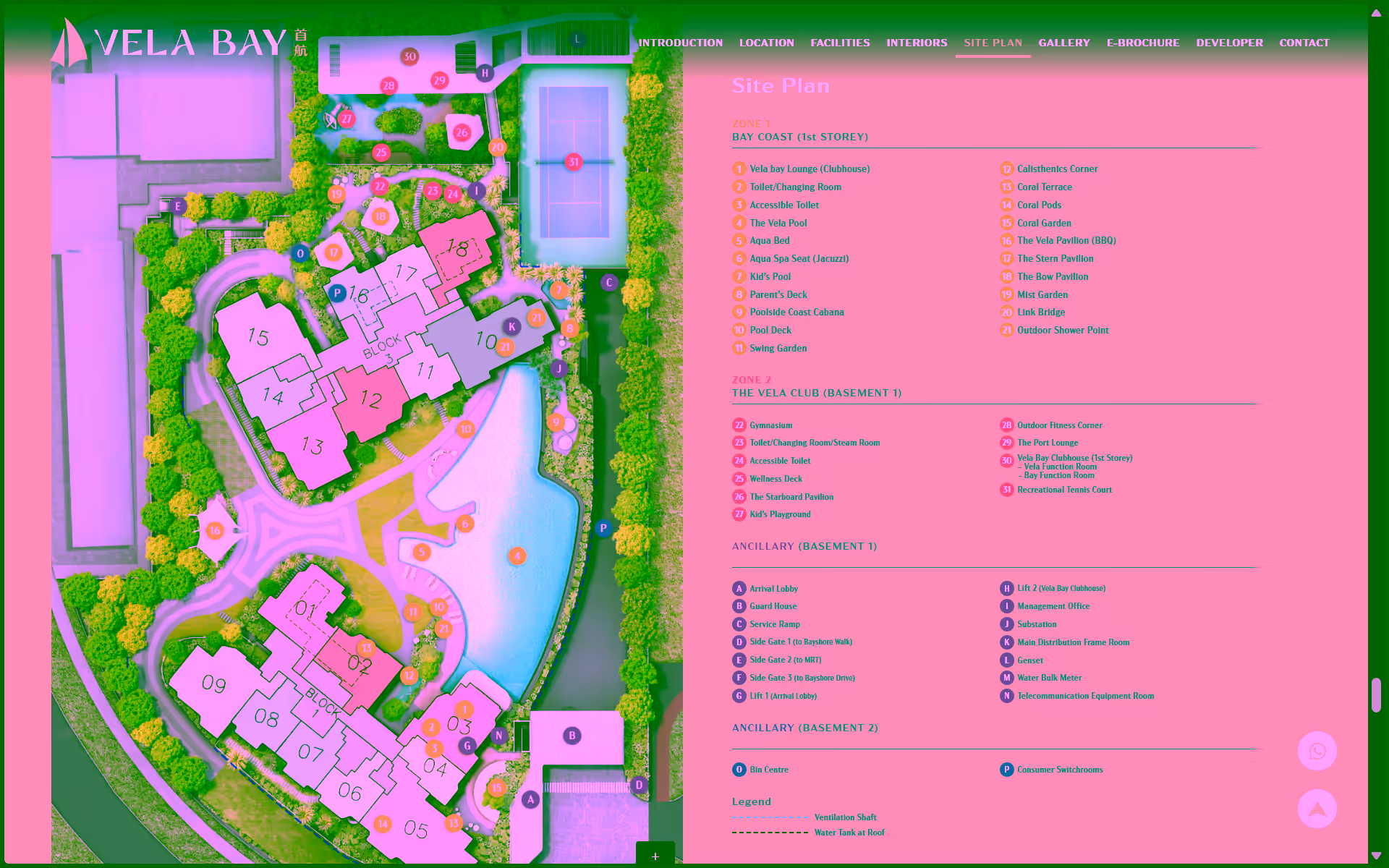The height and width of the screenshot is (868, 1389).
Task: Click marker 4 in the Vela Pool
Action: [x=517, y=556]
